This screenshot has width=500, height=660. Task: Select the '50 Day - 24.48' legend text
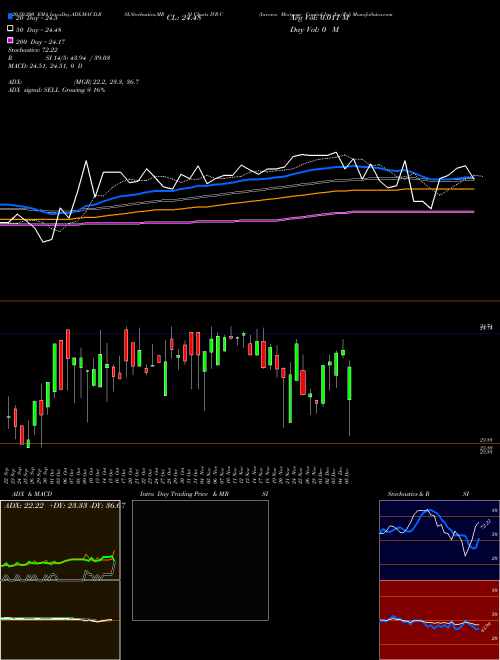(38, 30)
